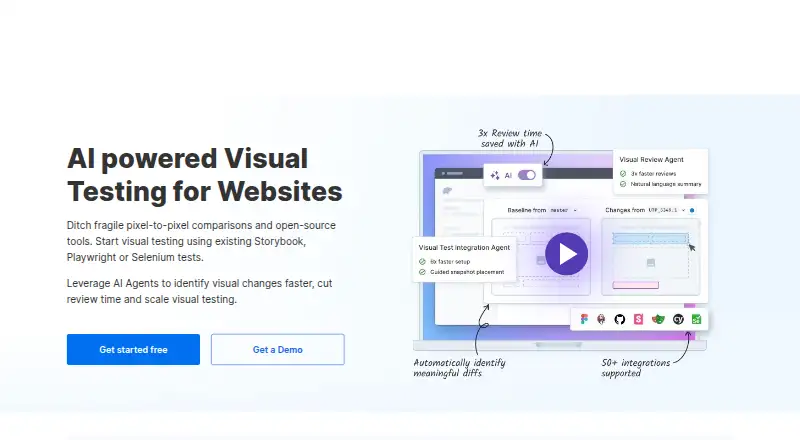Click the Storybook integration icon

[x=638, y=319]
